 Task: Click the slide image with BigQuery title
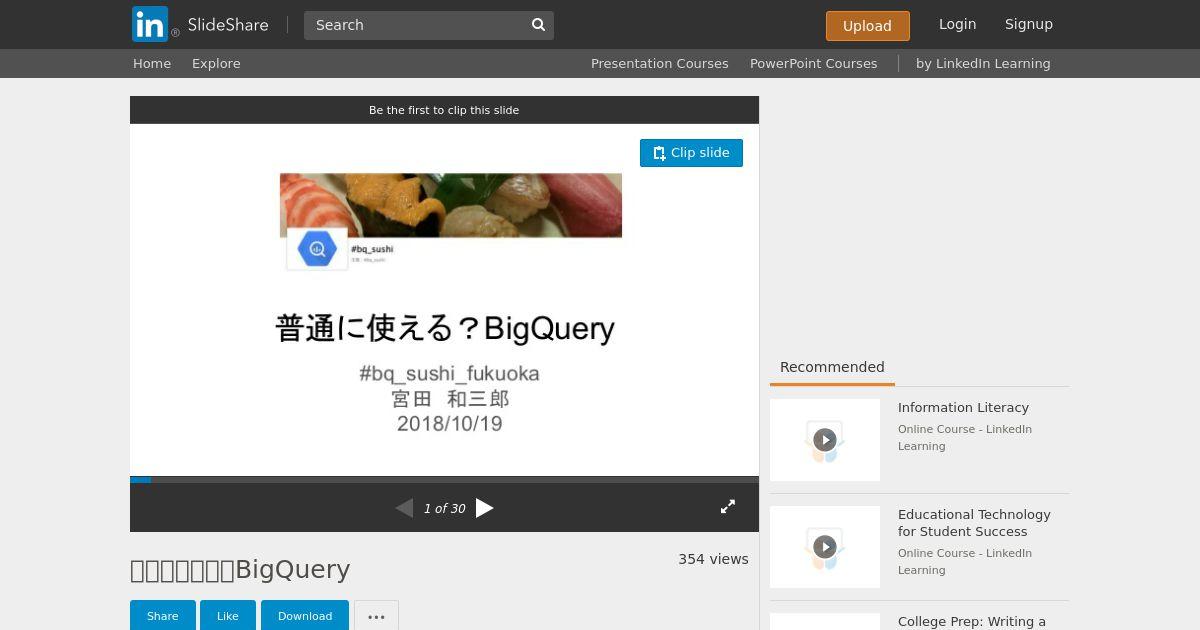point(444,300)
